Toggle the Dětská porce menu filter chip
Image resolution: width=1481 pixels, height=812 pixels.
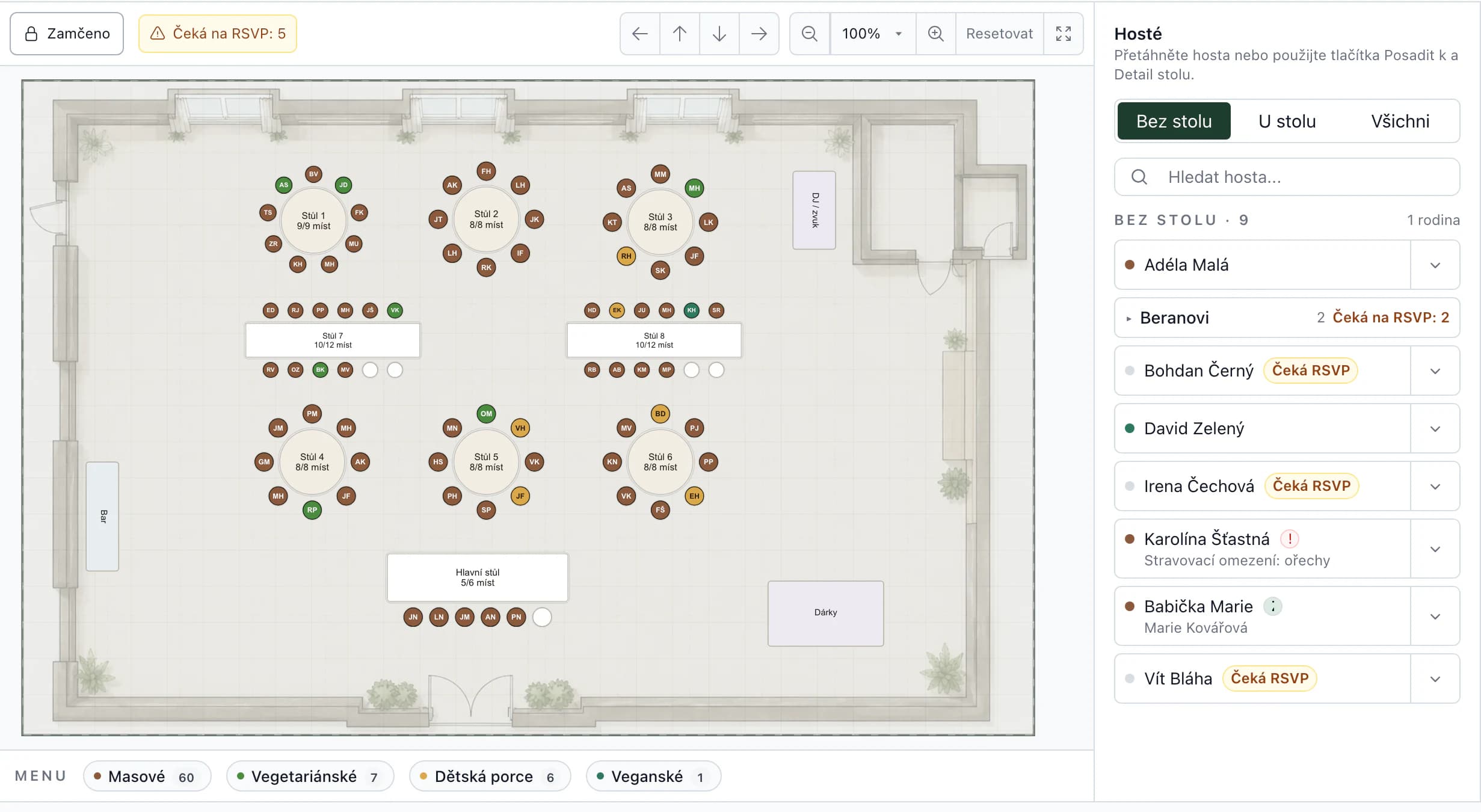click(490, 777)
